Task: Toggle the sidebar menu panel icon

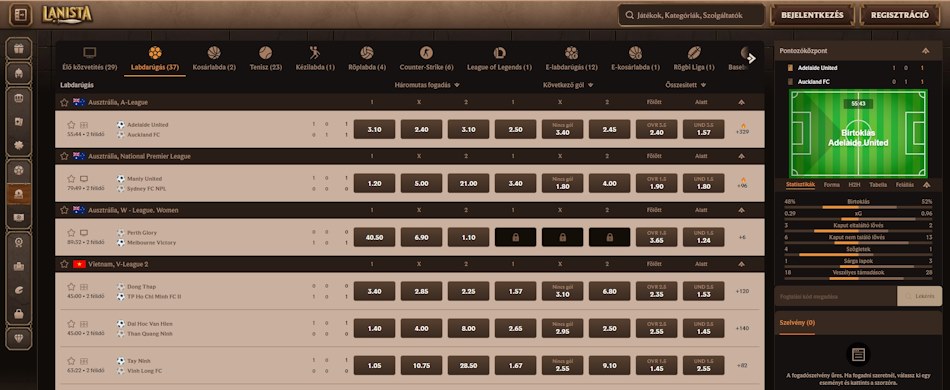Action: 20,15
